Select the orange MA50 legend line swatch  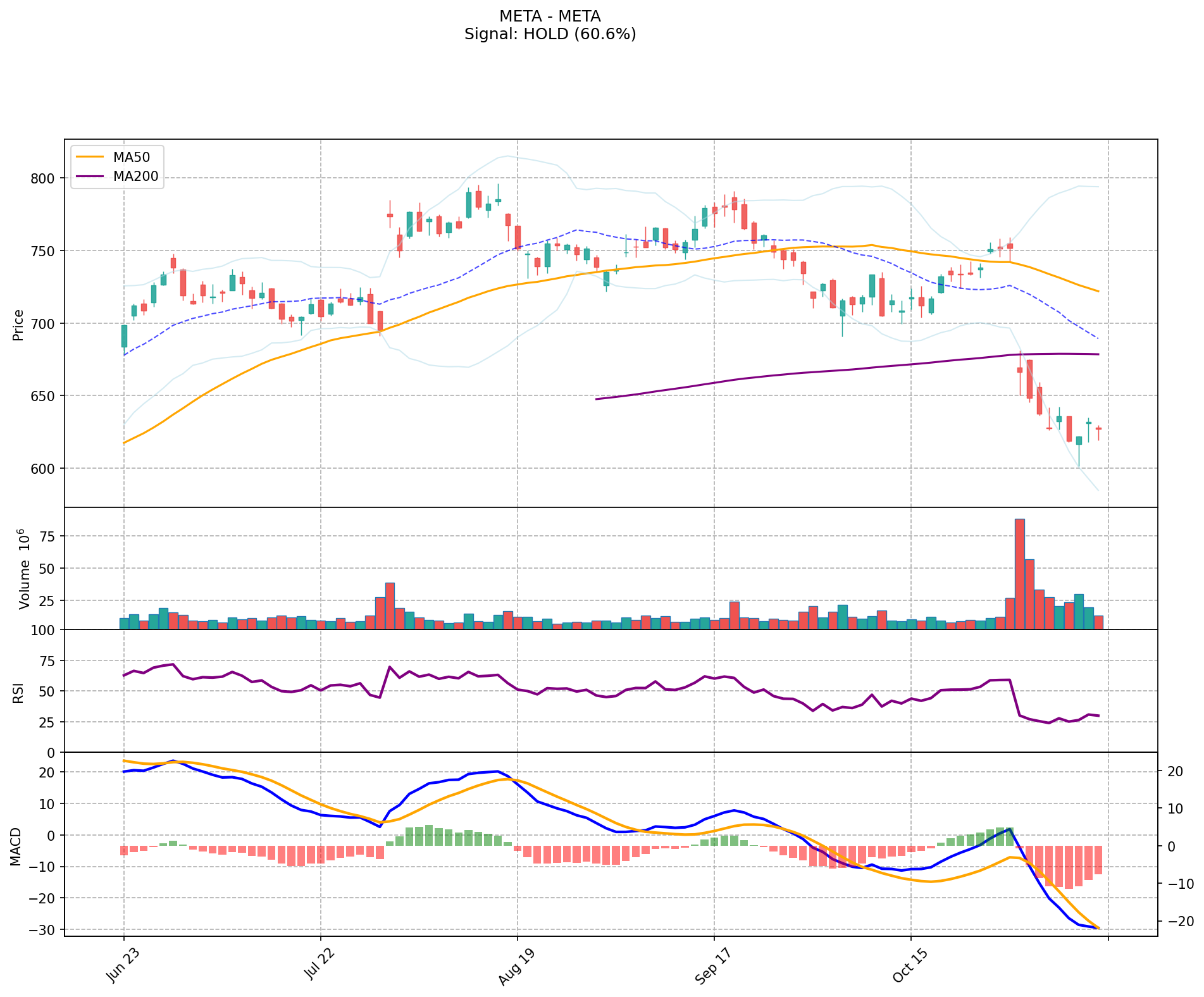[90, 158]
